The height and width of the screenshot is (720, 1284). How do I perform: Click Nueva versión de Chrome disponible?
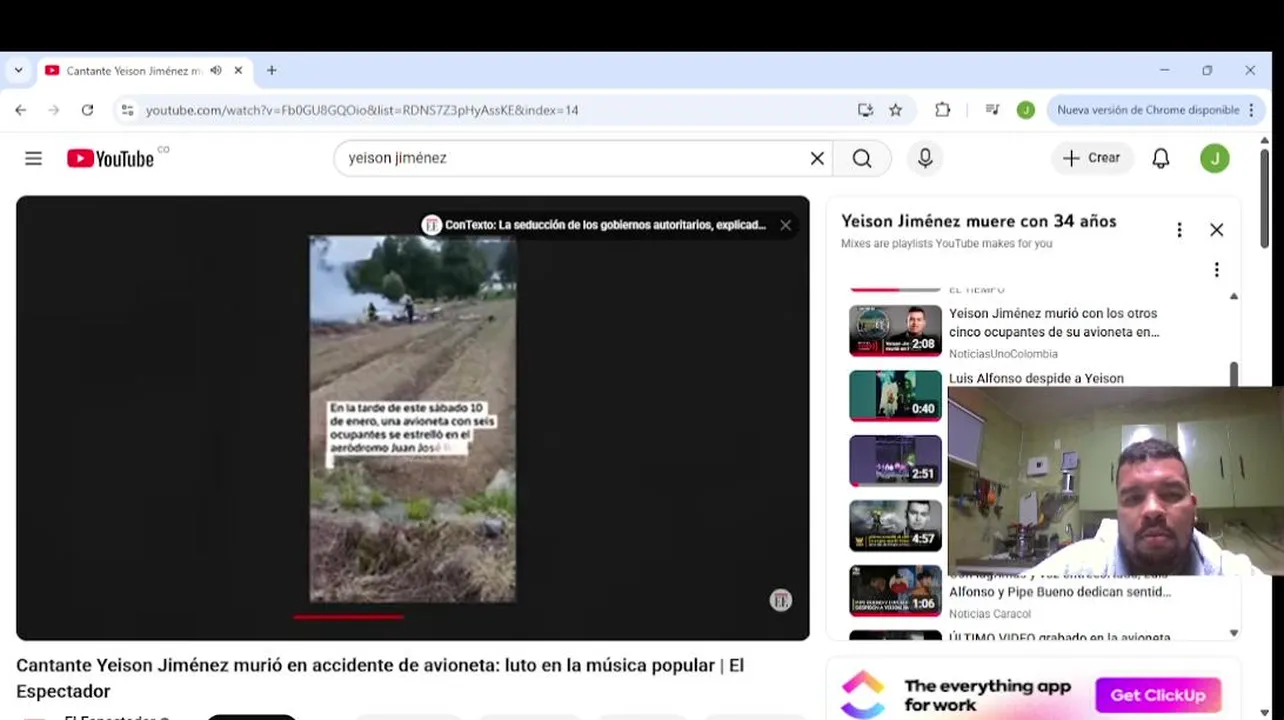click(1147, 110)
